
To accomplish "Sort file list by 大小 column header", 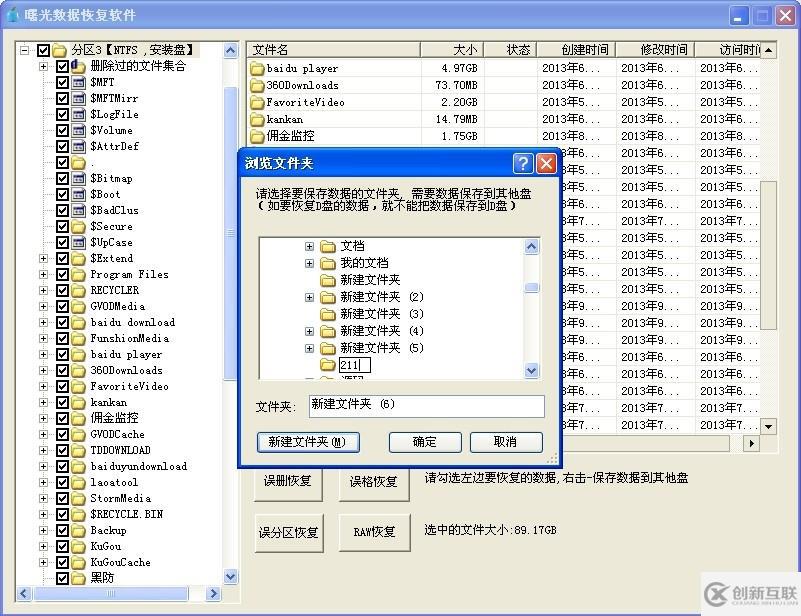I will [452, 49].
